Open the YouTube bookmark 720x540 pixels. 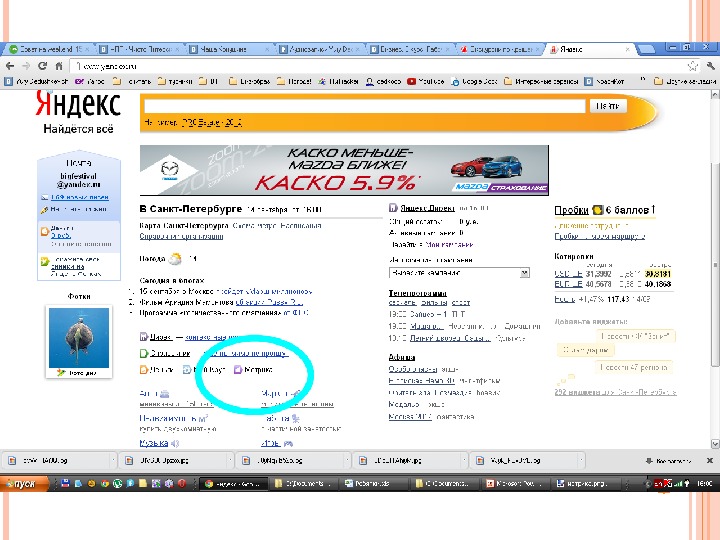pos(425,81)
